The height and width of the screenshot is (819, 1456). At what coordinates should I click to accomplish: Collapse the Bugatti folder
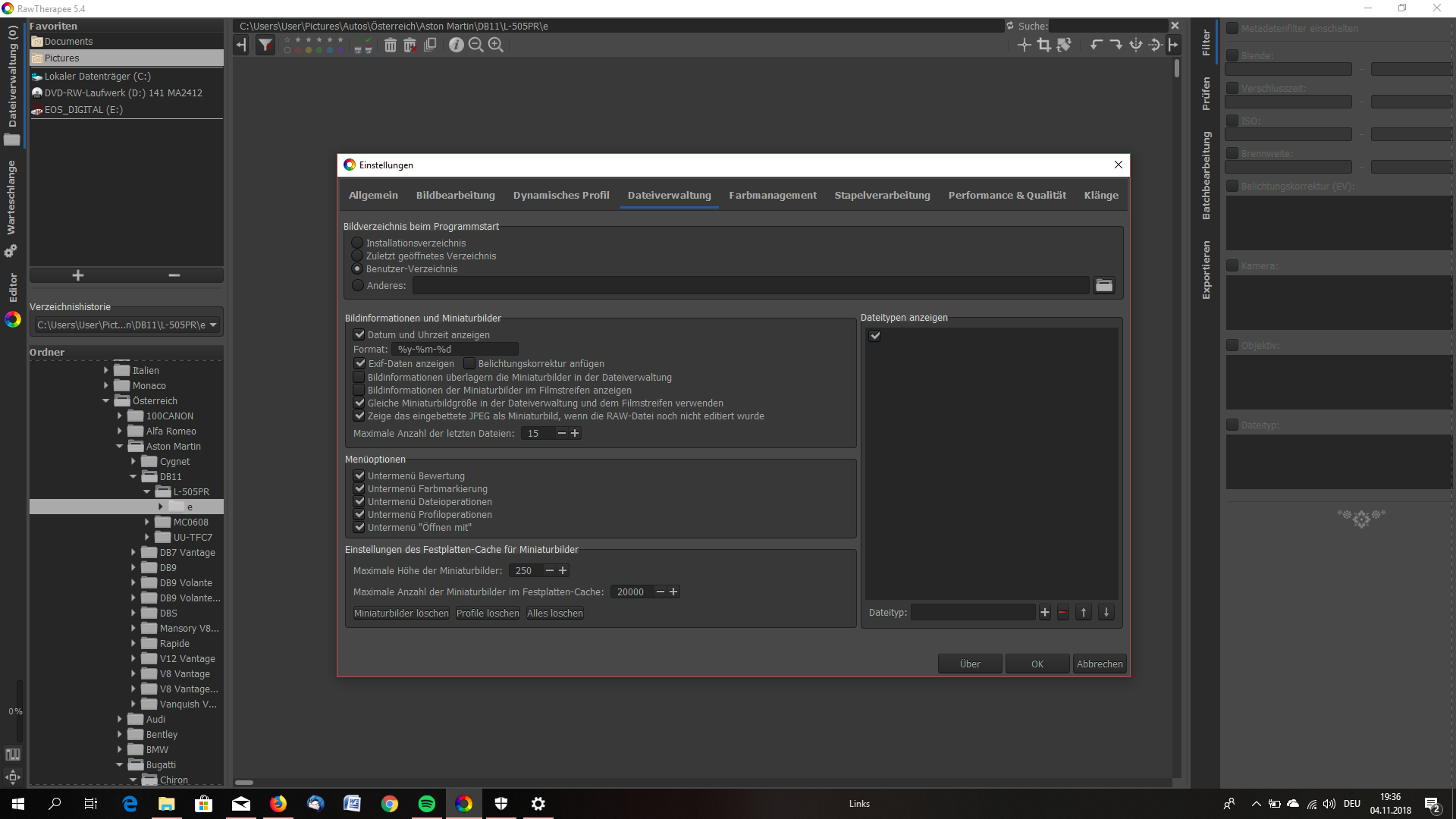[x=120, y=764]
